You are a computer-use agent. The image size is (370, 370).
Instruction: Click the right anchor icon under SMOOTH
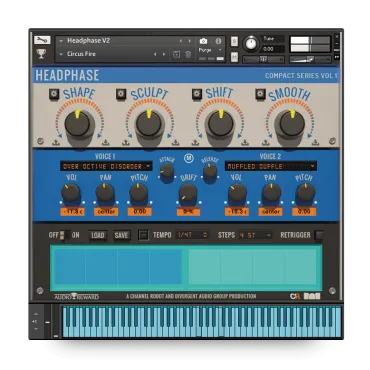click(x=315, y=143)
